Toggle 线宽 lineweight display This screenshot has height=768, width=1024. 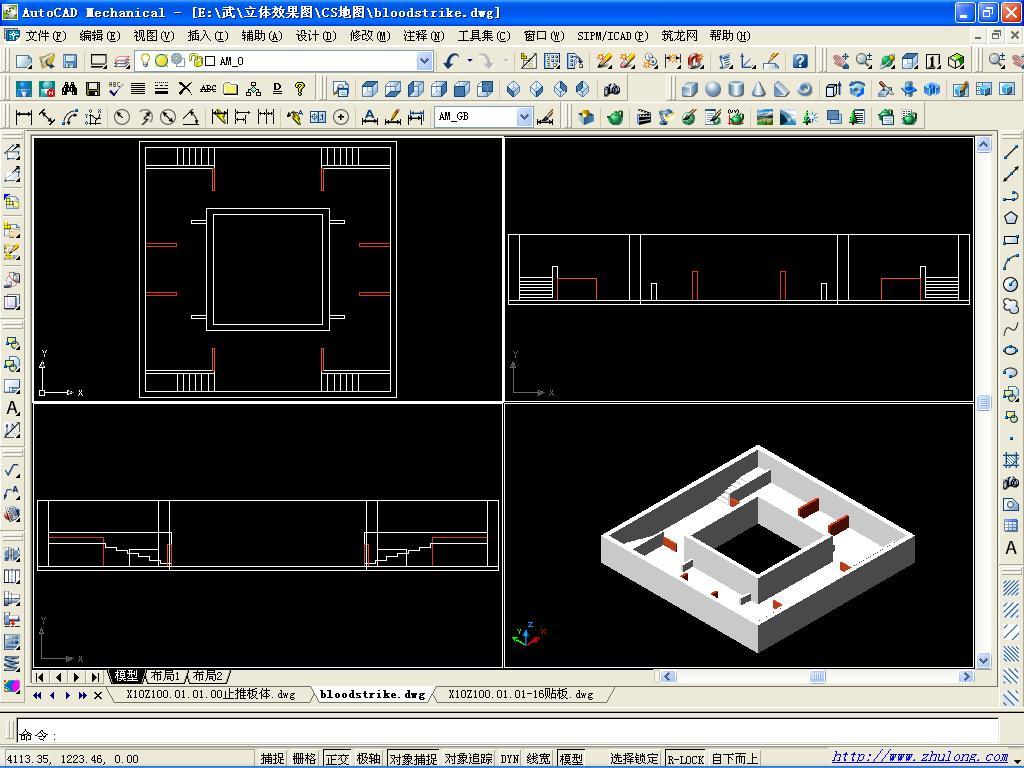tap(538, 758)
